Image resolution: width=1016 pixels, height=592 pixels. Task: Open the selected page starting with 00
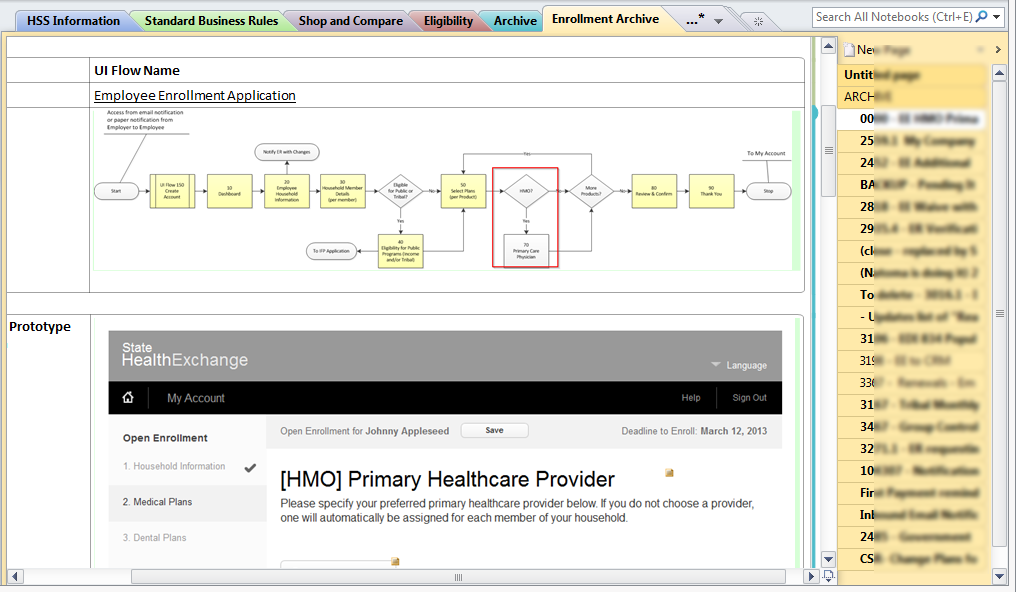(912, 119)
